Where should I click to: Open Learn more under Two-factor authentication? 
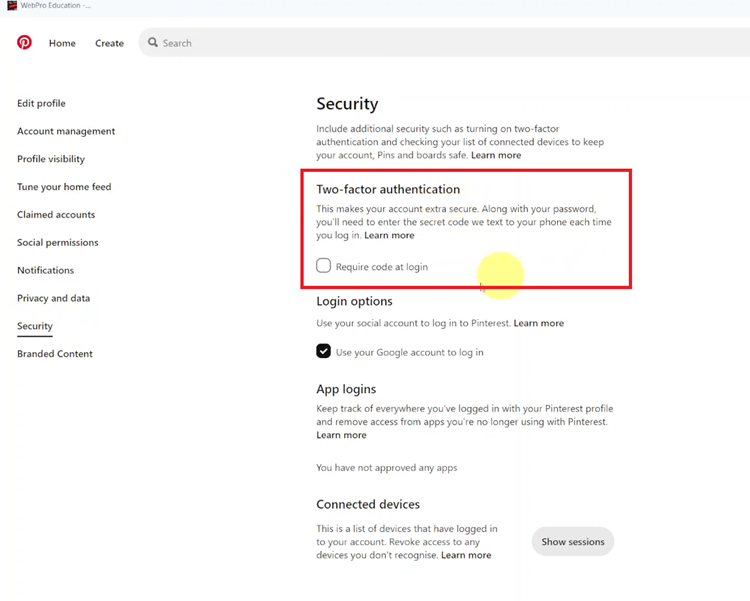389,235
